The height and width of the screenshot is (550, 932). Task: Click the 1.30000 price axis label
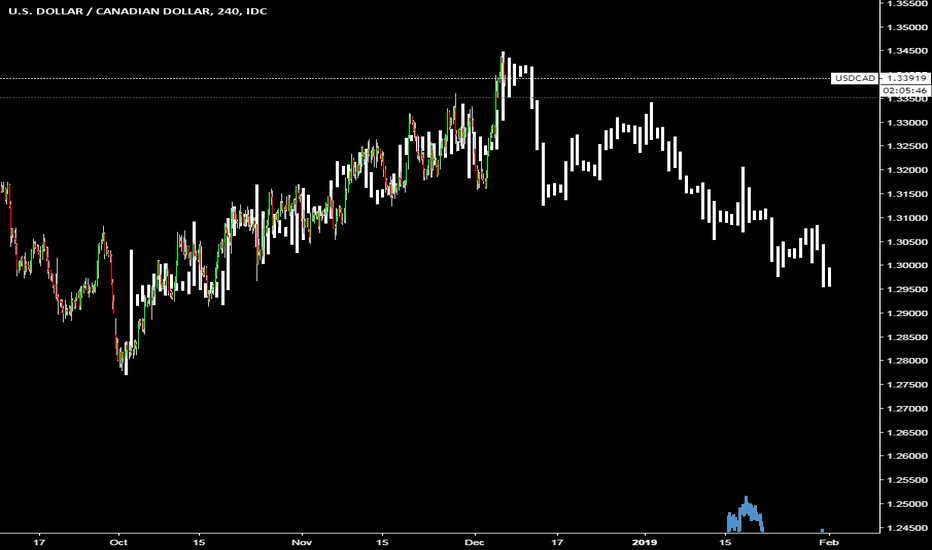pos(907,266)
